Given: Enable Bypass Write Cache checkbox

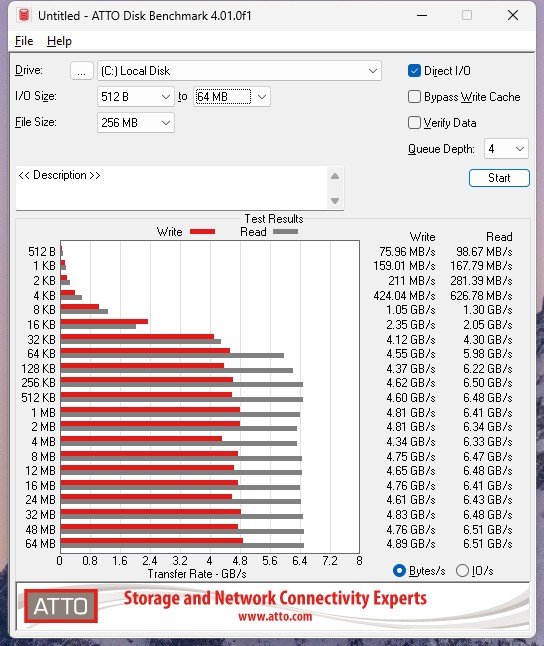Looking at the screenshot, I should point(414,97).
